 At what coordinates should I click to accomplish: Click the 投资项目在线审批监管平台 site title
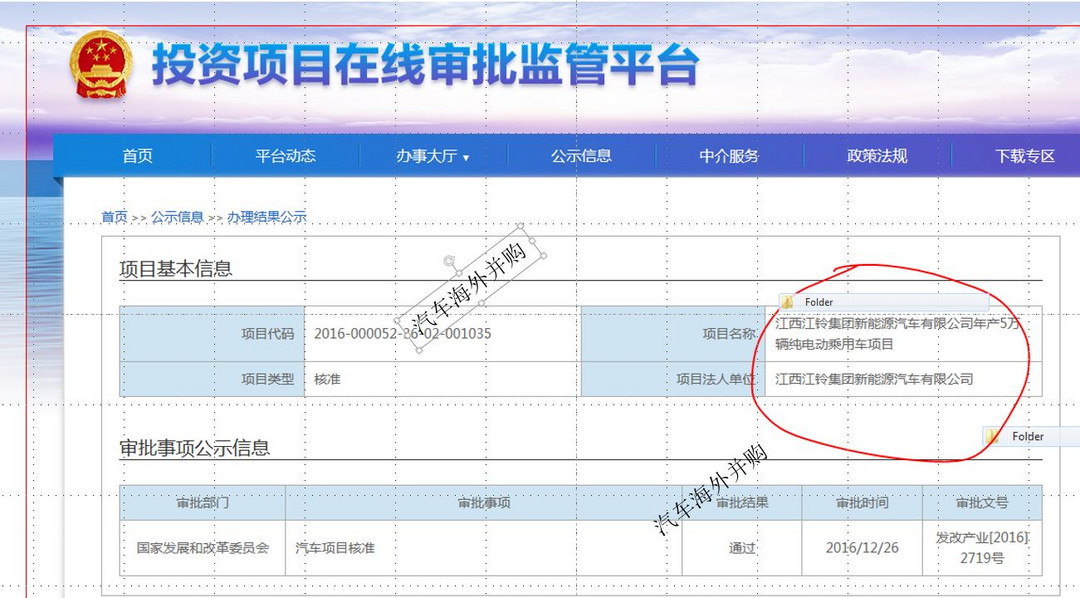pos(426,65)
